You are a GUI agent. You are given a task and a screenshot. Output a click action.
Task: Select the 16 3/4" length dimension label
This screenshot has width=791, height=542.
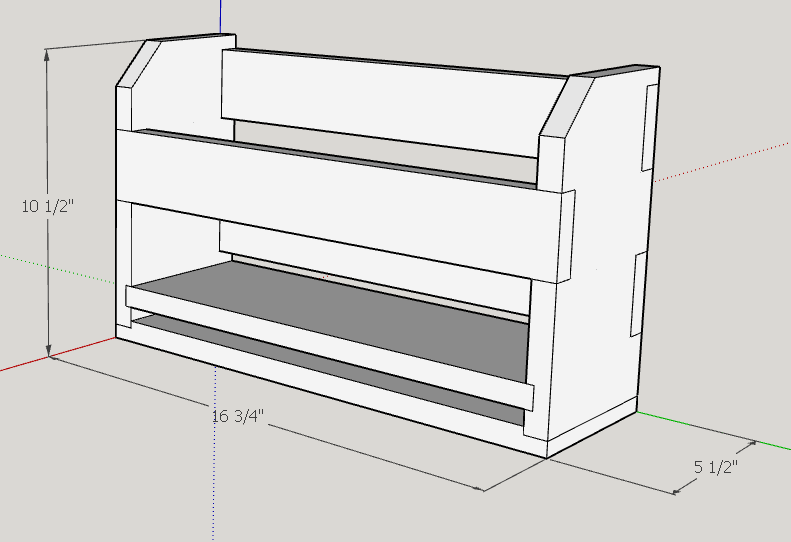pyautogui.click(x=238, y=416)
